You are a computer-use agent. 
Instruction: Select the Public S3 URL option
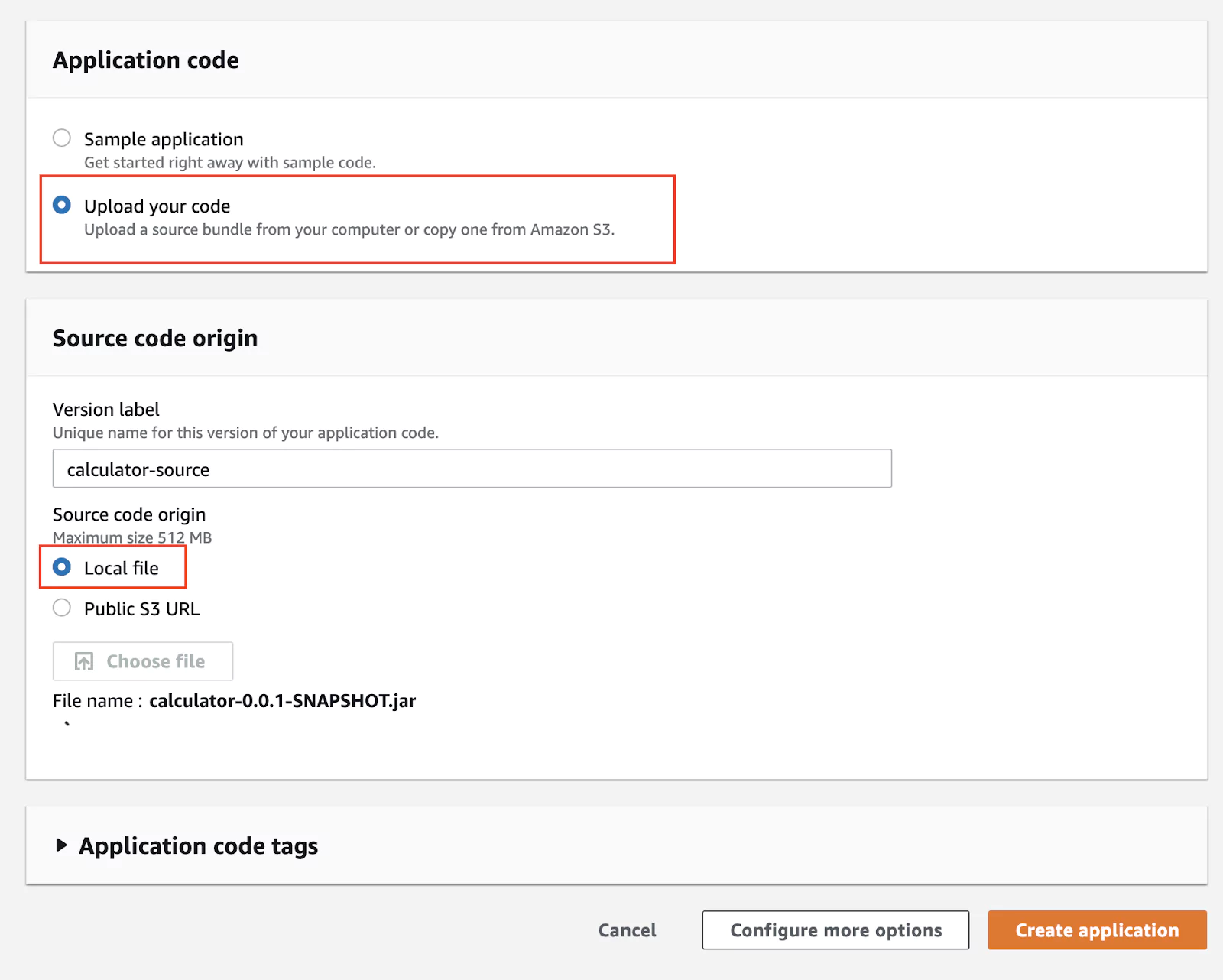point(62,608)
